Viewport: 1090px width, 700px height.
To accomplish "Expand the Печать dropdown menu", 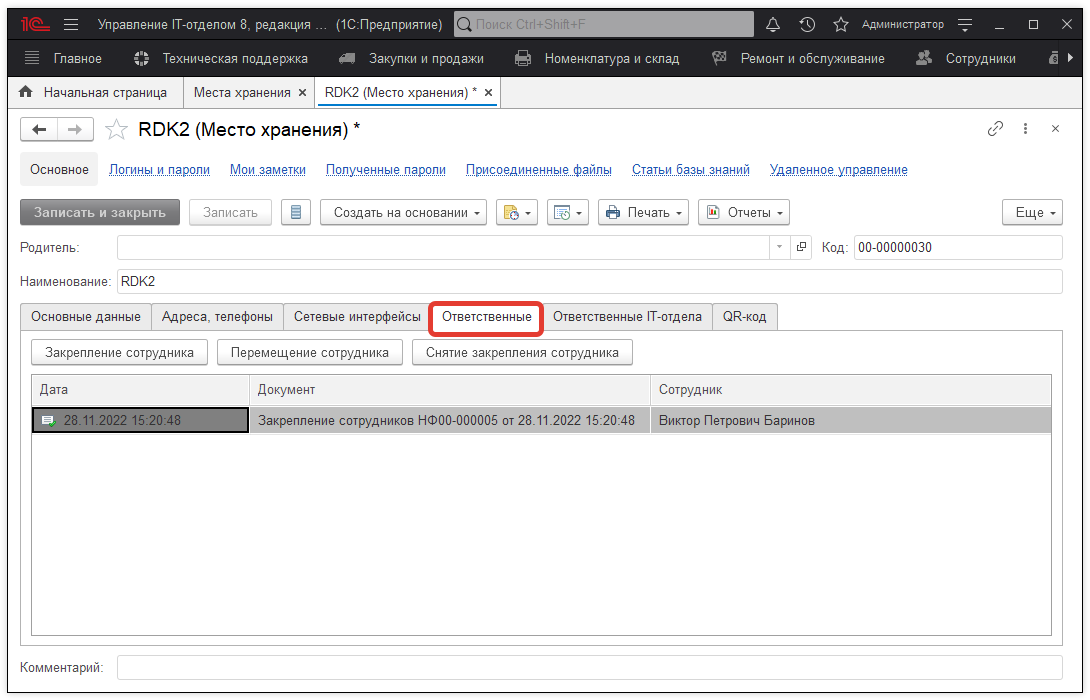I will 643,212.
